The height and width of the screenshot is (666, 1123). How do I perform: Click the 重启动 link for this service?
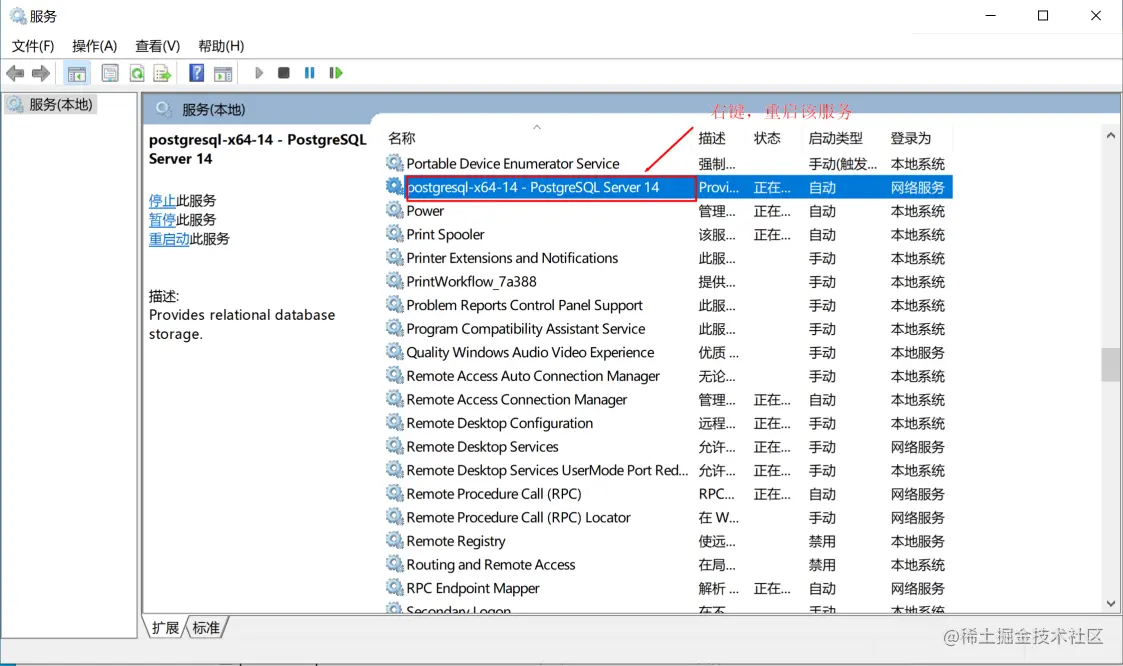point(169,239)
